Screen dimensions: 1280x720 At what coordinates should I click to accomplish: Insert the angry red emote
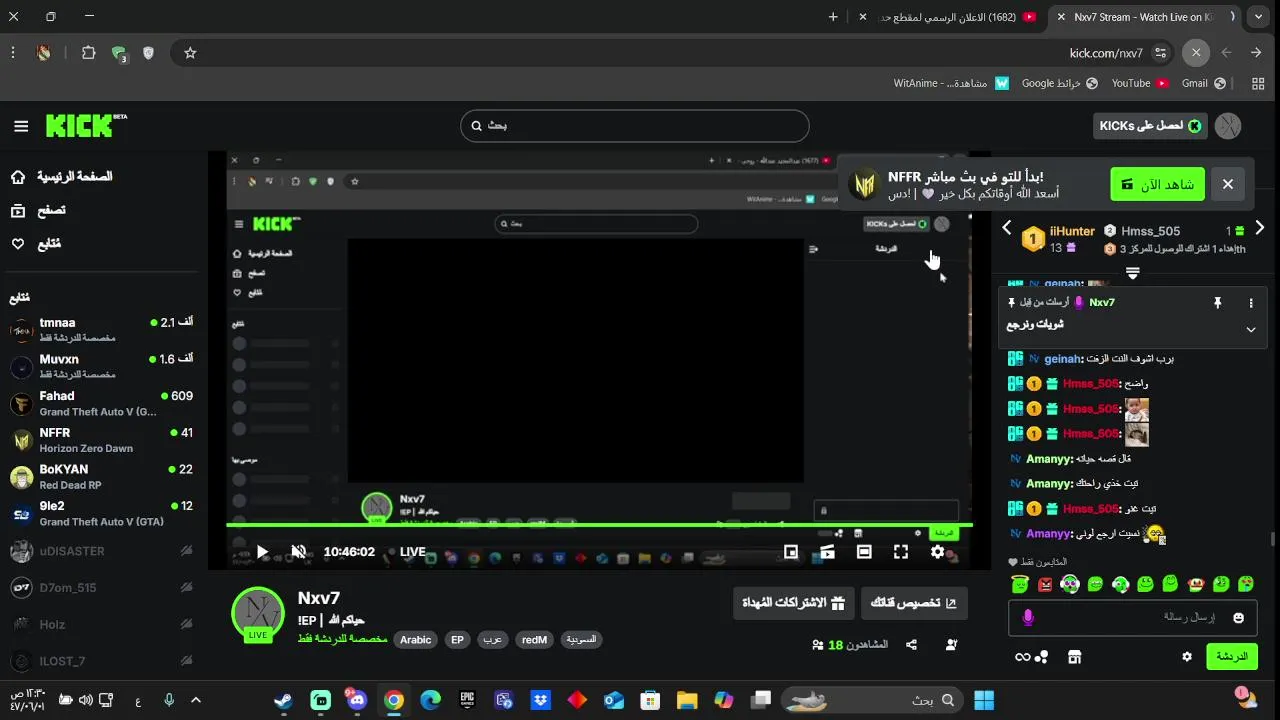1045,584
